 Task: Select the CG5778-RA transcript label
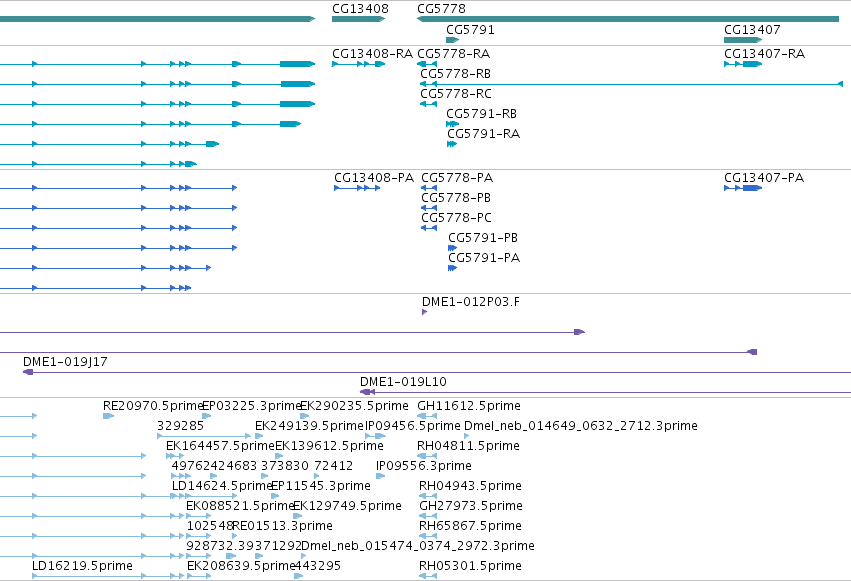click(x=454, y=54)
